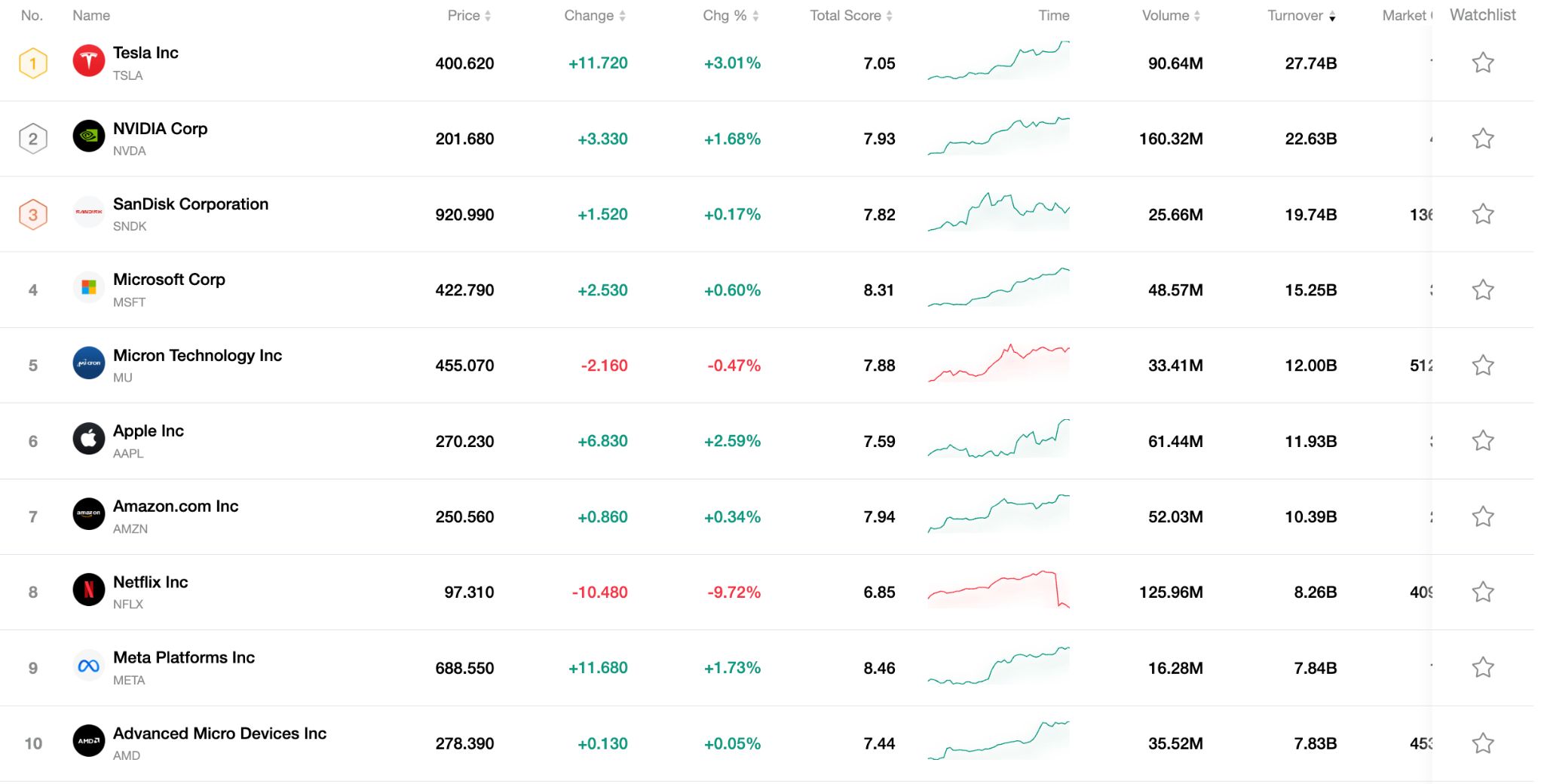Viewport: 1544px width, 784px height.
Task: Click the Tesla logo icon
Action: [88, 63]
